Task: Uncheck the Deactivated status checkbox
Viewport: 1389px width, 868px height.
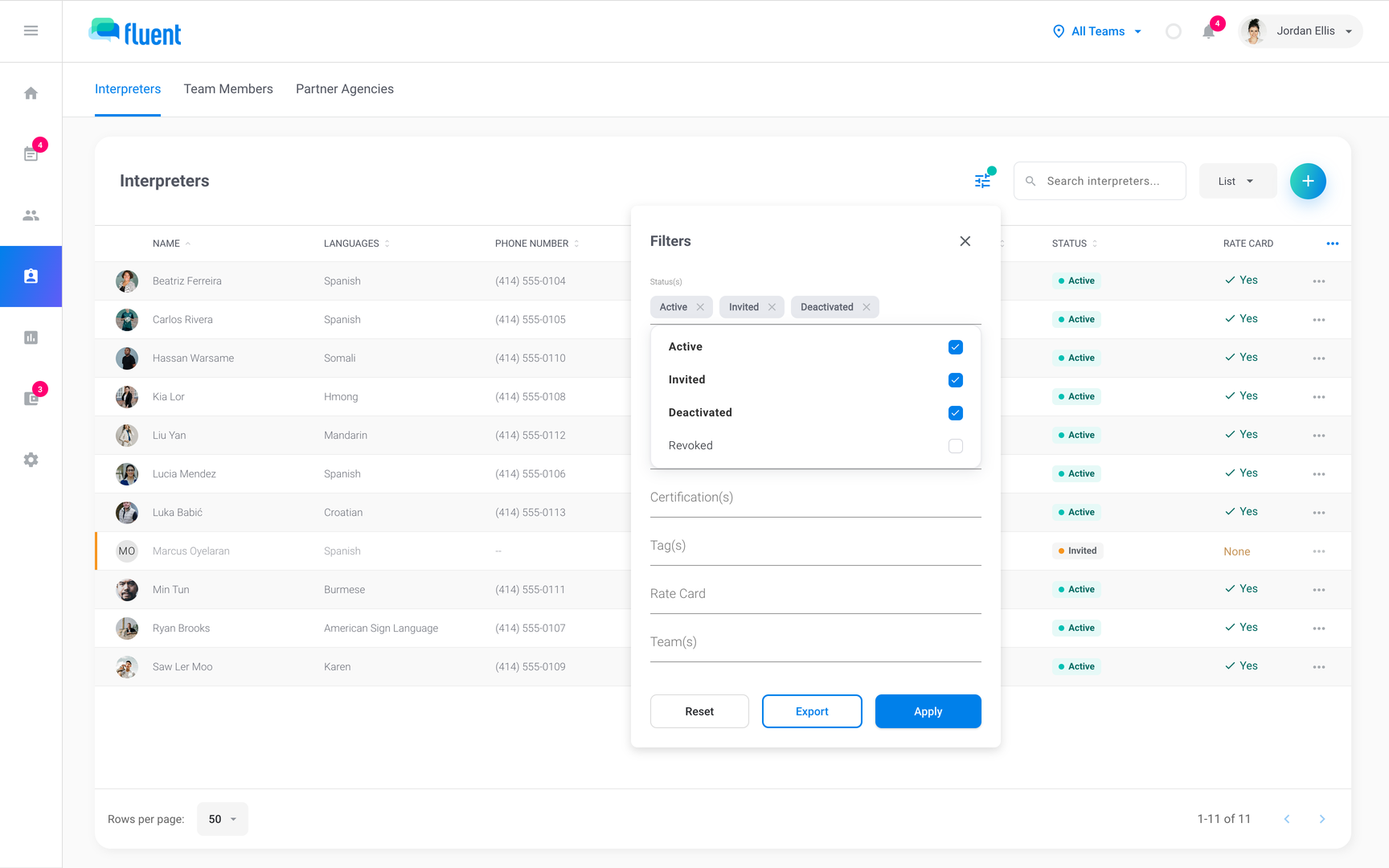Action: point(956,413)
